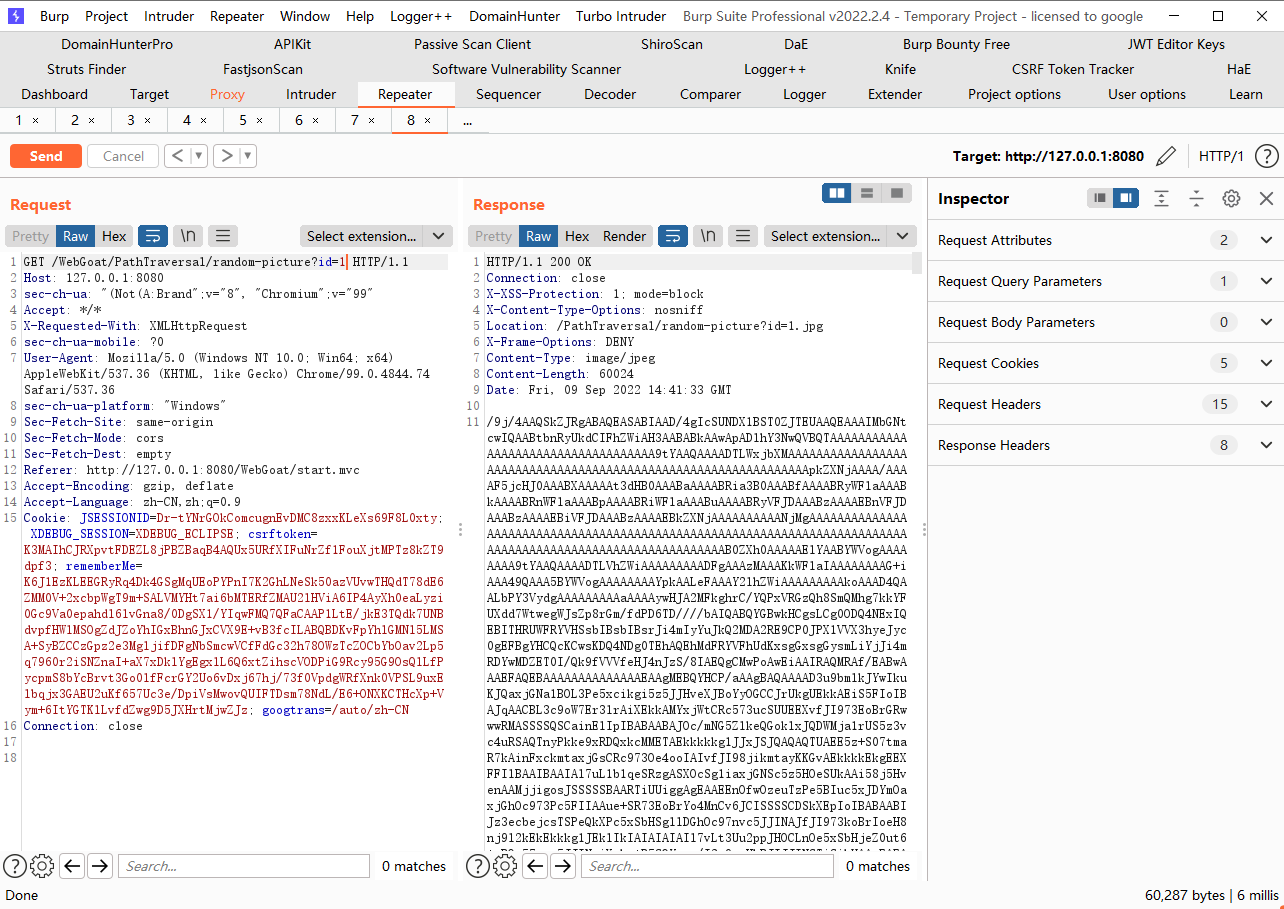Image resolution: width=1284 pixels, height=909 pixels.
Task: Select the response Hex view
Action: pos(577,236)
